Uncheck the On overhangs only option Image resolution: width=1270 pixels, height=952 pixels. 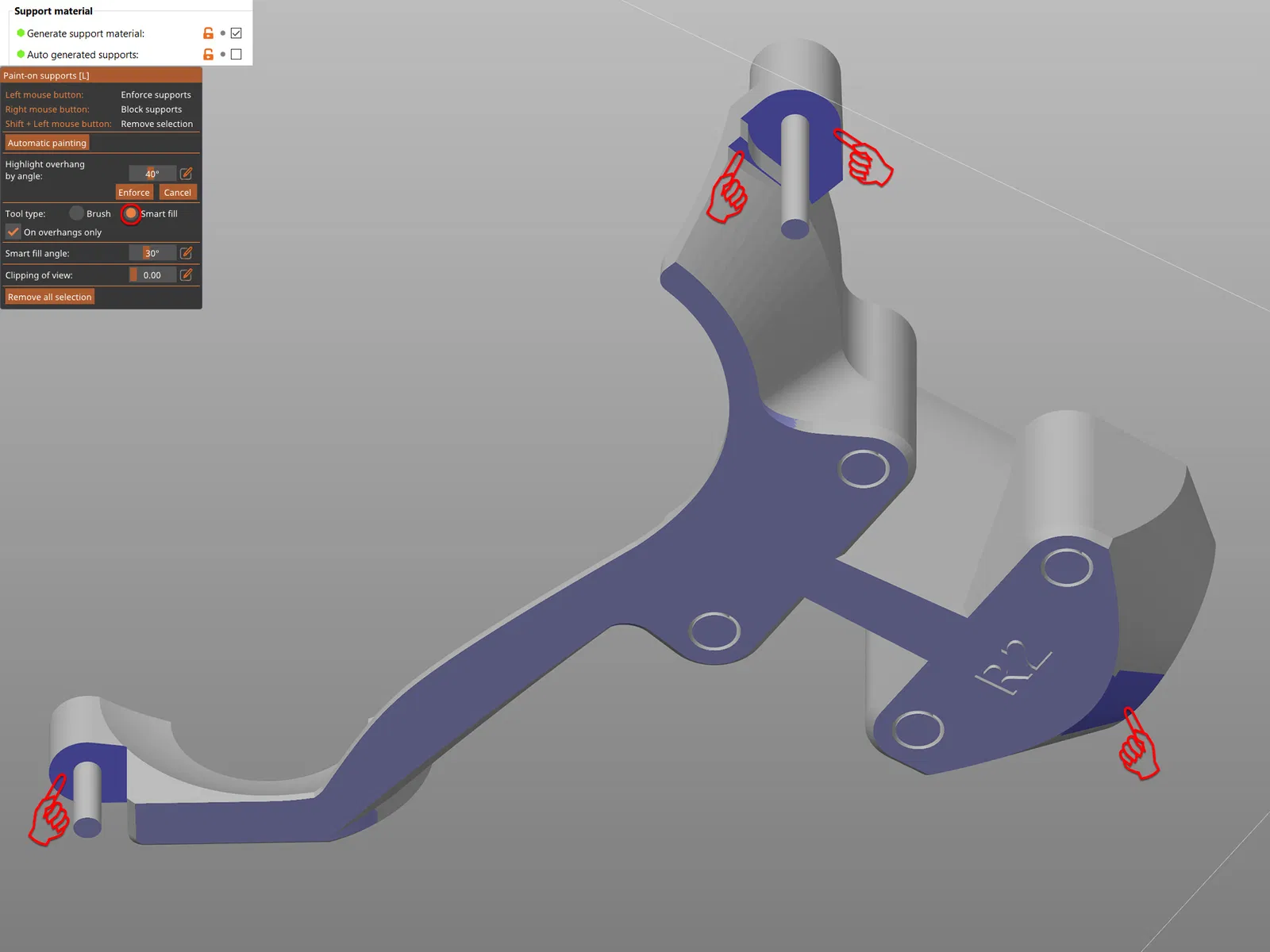click(x=13, y=232)
